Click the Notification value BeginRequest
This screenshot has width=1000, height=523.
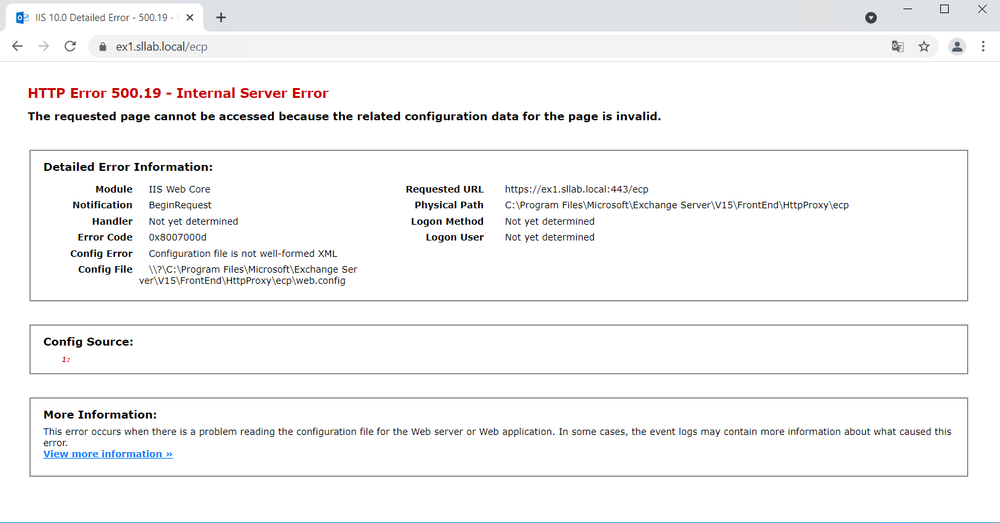[x=180, y=205]
